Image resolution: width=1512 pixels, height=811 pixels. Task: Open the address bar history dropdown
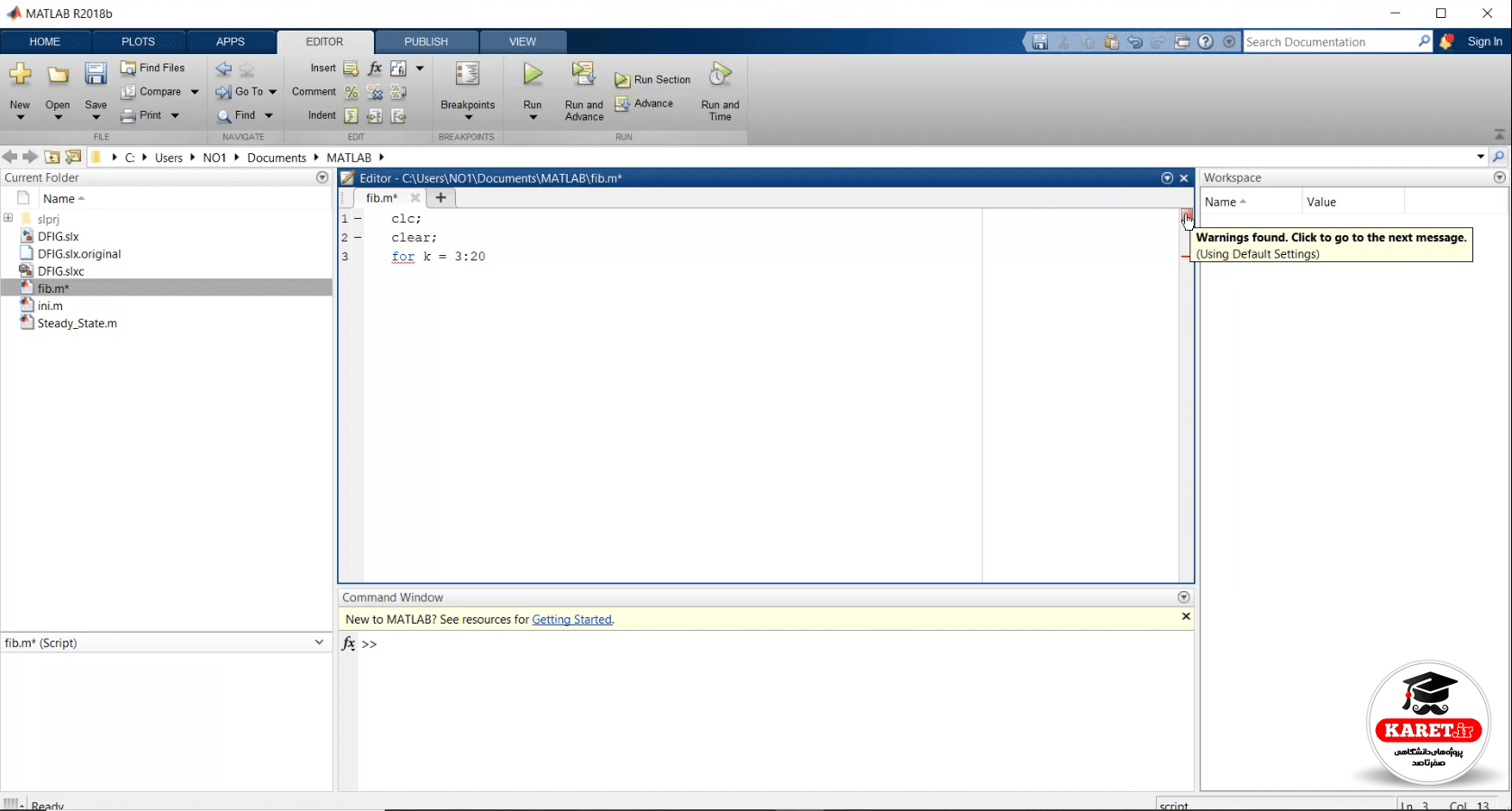coord(1480,157)
